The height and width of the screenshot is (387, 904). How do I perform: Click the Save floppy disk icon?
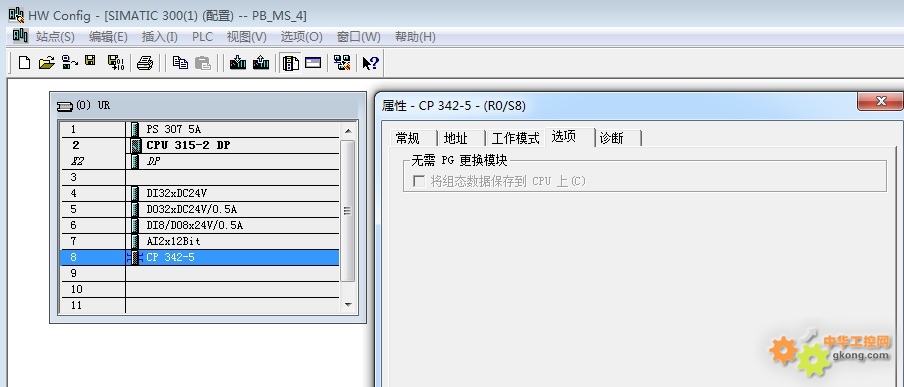point(90,61)
